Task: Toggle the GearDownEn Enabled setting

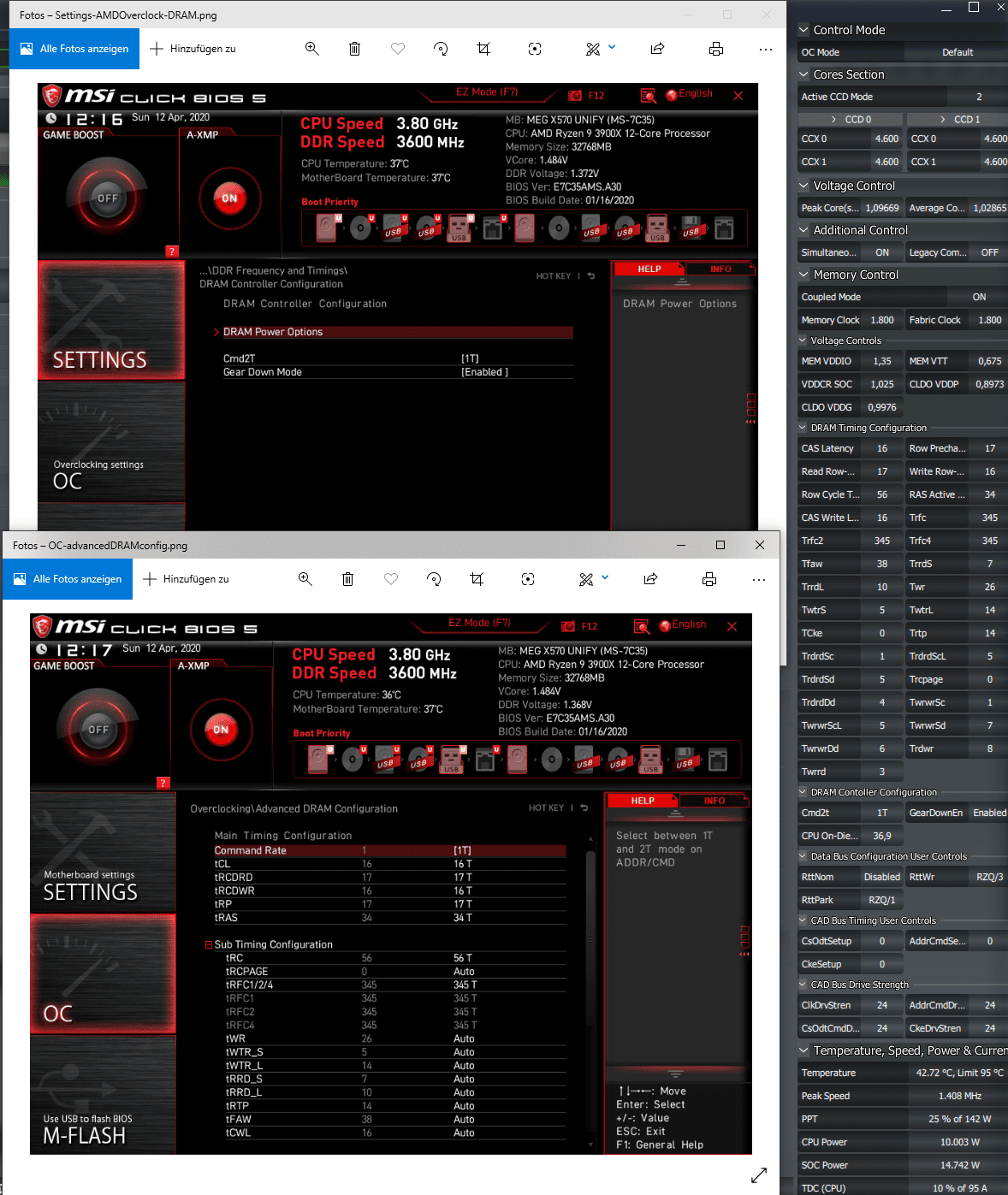Action: coord(989,813)
